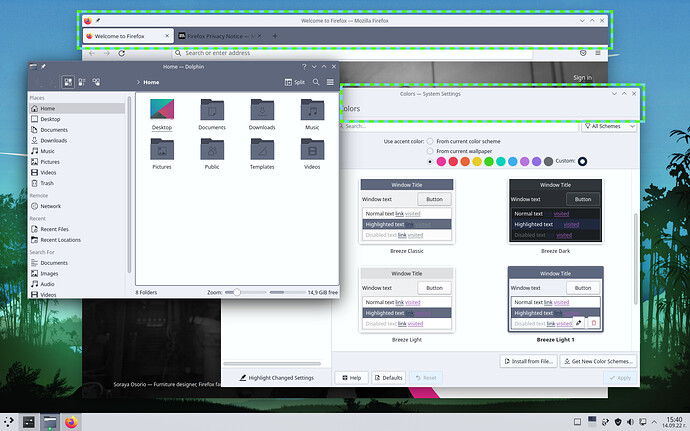The width and height of the screenshot is (690, 431).
Task: Toggle Highlight Changed Settings
Action: [277, 378]
